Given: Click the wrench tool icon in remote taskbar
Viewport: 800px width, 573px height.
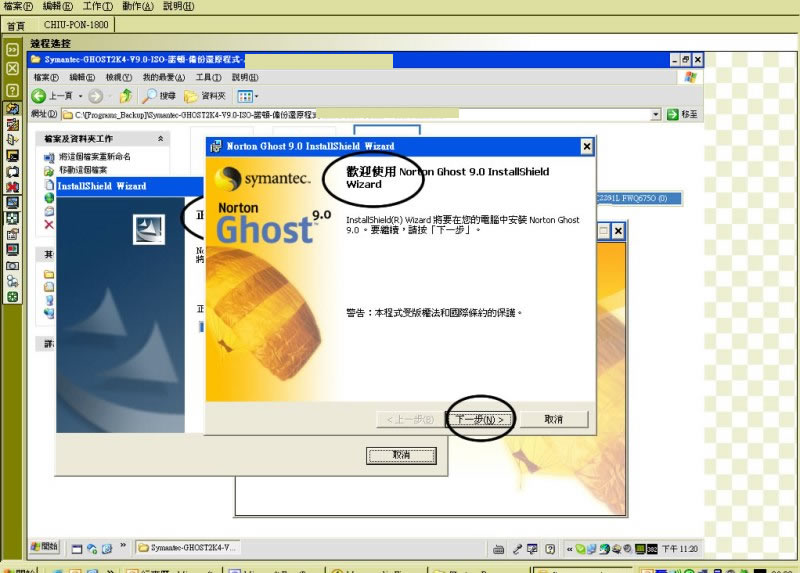Looking at the screenshot, I should coord(517,549).
